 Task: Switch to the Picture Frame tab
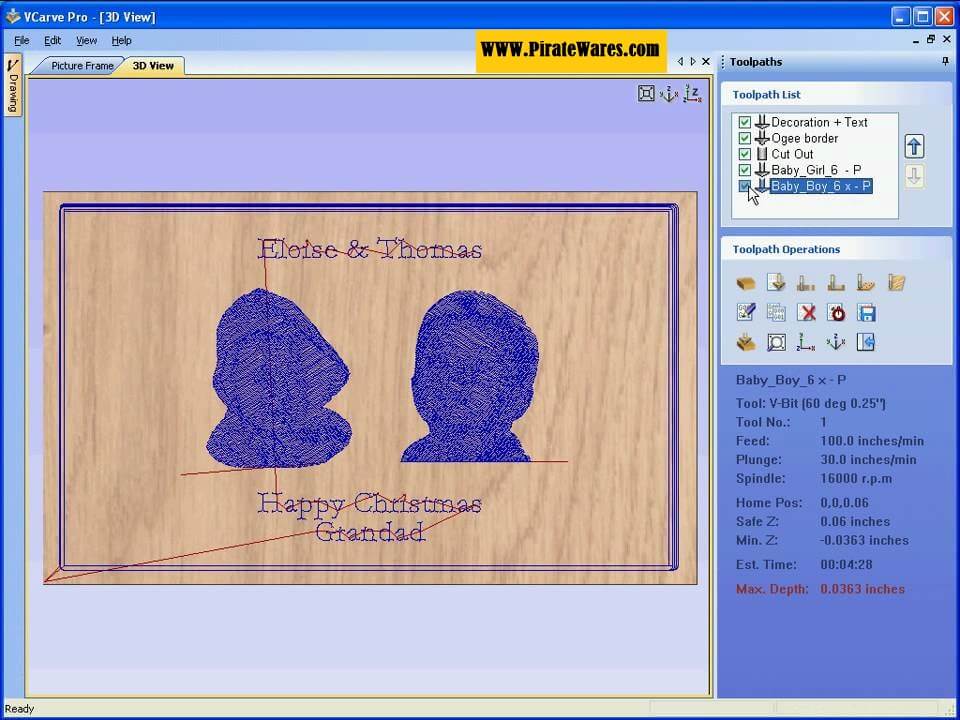point(82,66)
